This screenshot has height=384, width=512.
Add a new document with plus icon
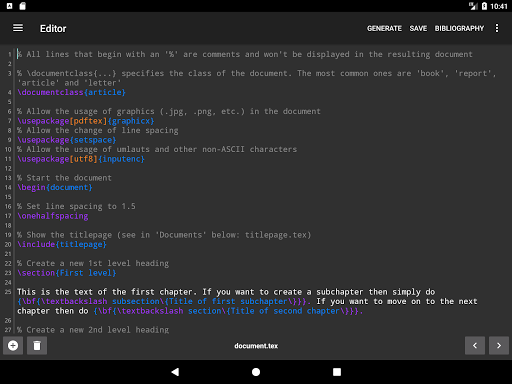pyautogui.click(x=13, y=346)
